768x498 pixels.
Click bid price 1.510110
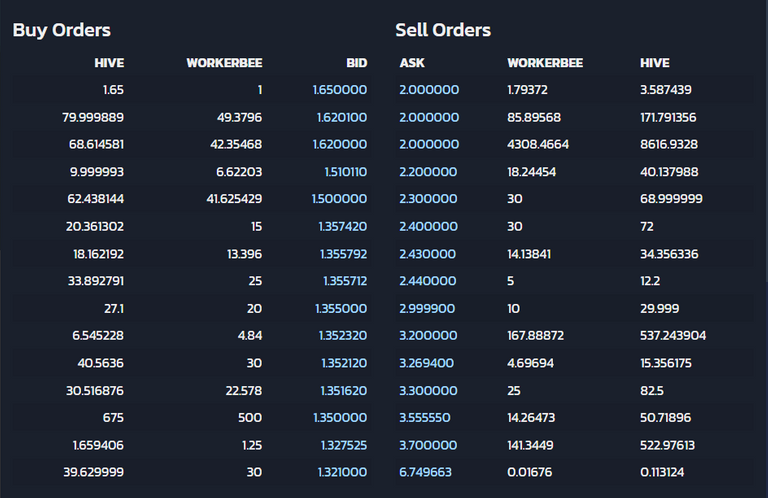tap(346, 172)
